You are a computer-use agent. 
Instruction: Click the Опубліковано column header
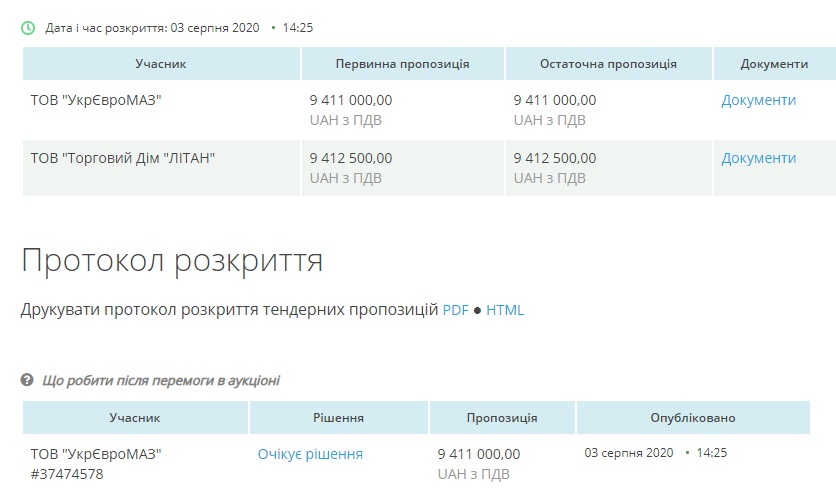pyautogui.click(x=693, y=418)
